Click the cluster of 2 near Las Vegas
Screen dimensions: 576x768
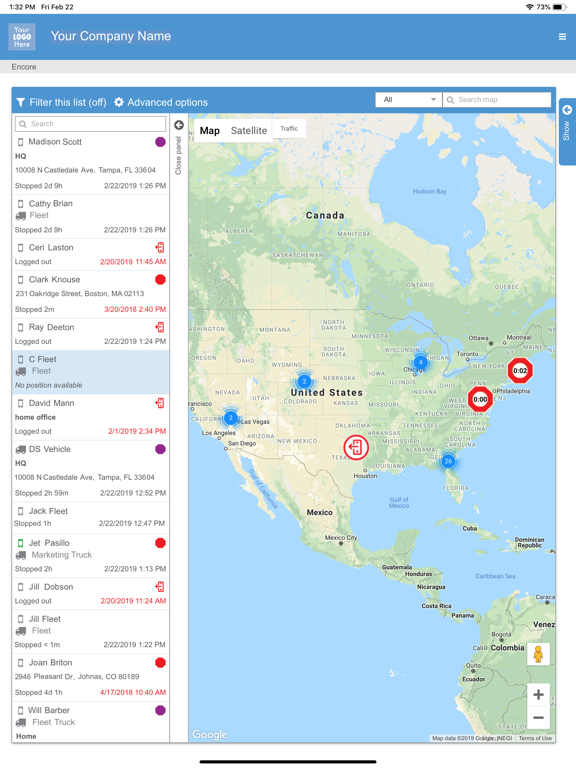coord(230,418)
